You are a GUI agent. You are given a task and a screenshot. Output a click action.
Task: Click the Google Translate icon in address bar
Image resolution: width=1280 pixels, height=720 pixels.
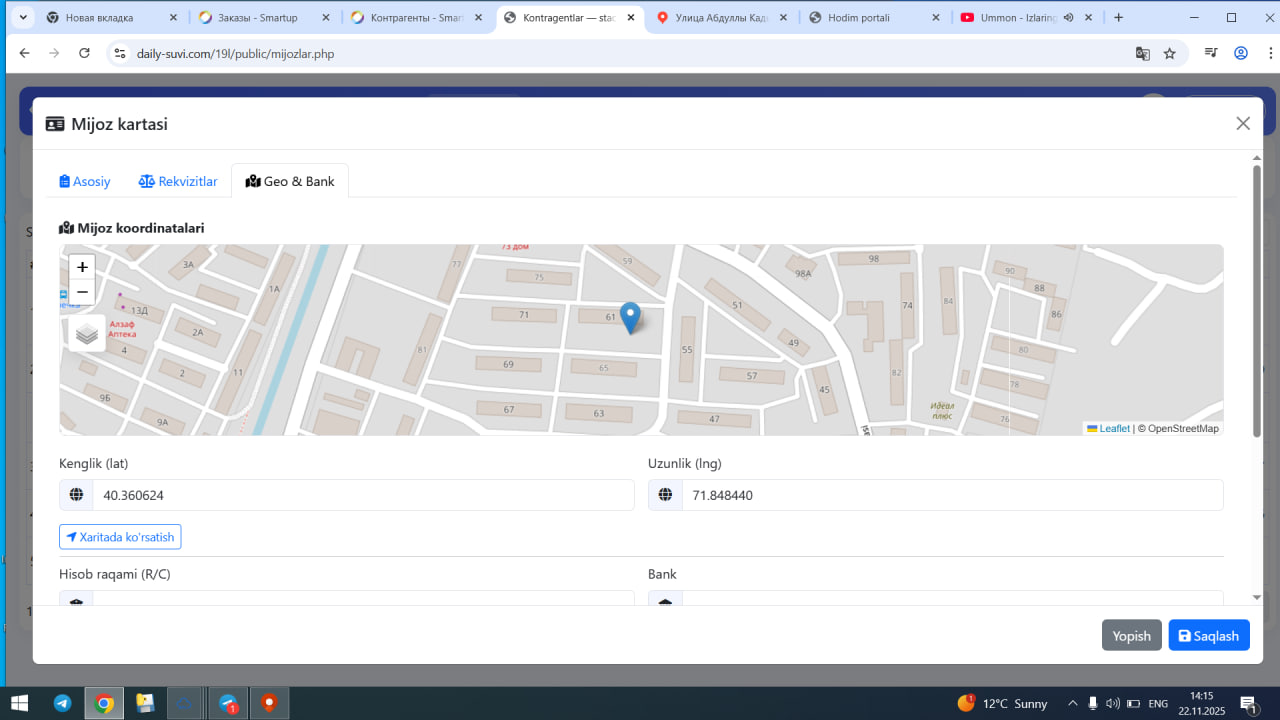click(1142, 53)
